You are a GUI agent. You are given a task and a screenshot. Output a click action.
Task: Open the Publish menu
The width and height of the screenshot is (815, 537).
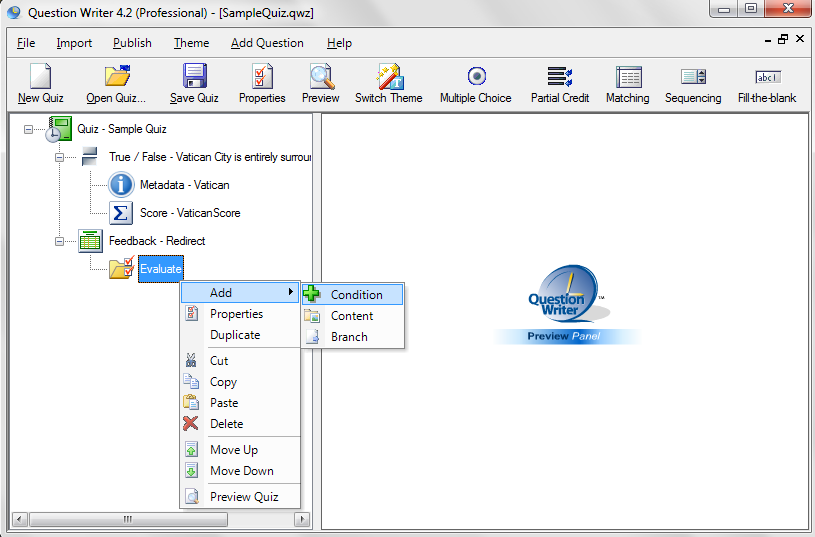[133, 43]
